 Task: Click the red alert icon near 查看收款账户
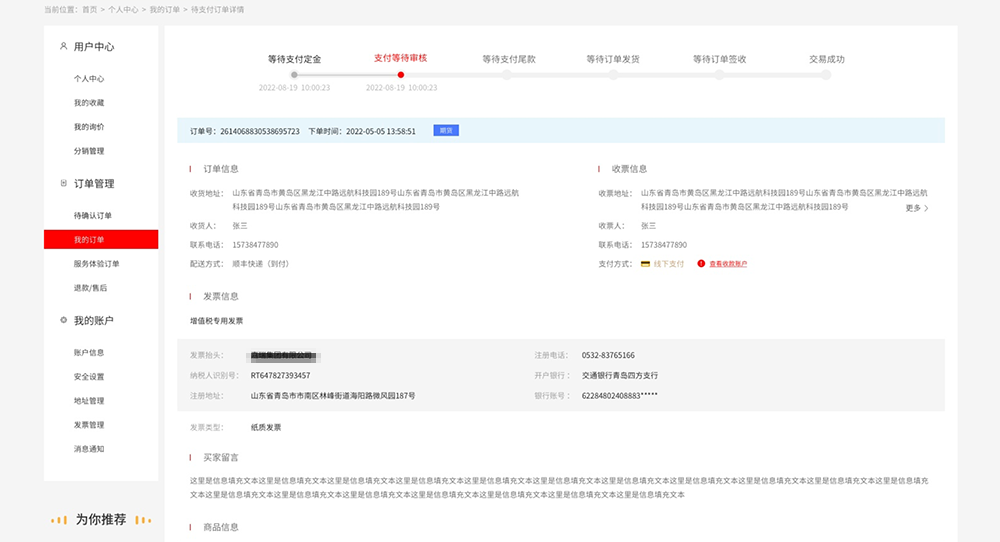tap(701, 263)
